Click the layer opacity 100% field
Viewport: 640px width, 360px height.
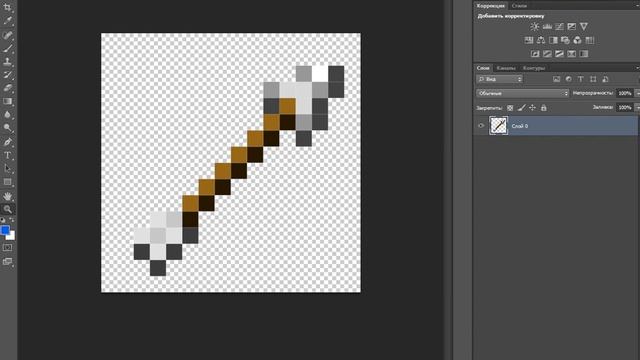point(624,93)
